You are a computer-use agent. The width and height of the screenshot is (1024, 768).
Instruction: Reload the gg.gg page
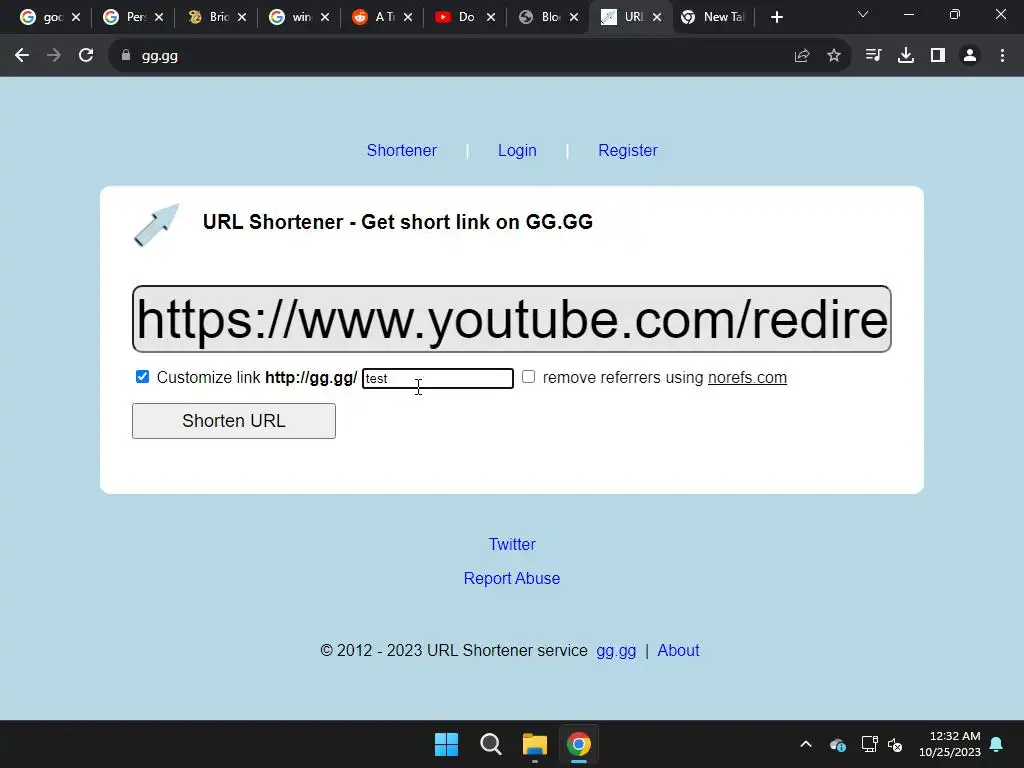tap(86, 56)
